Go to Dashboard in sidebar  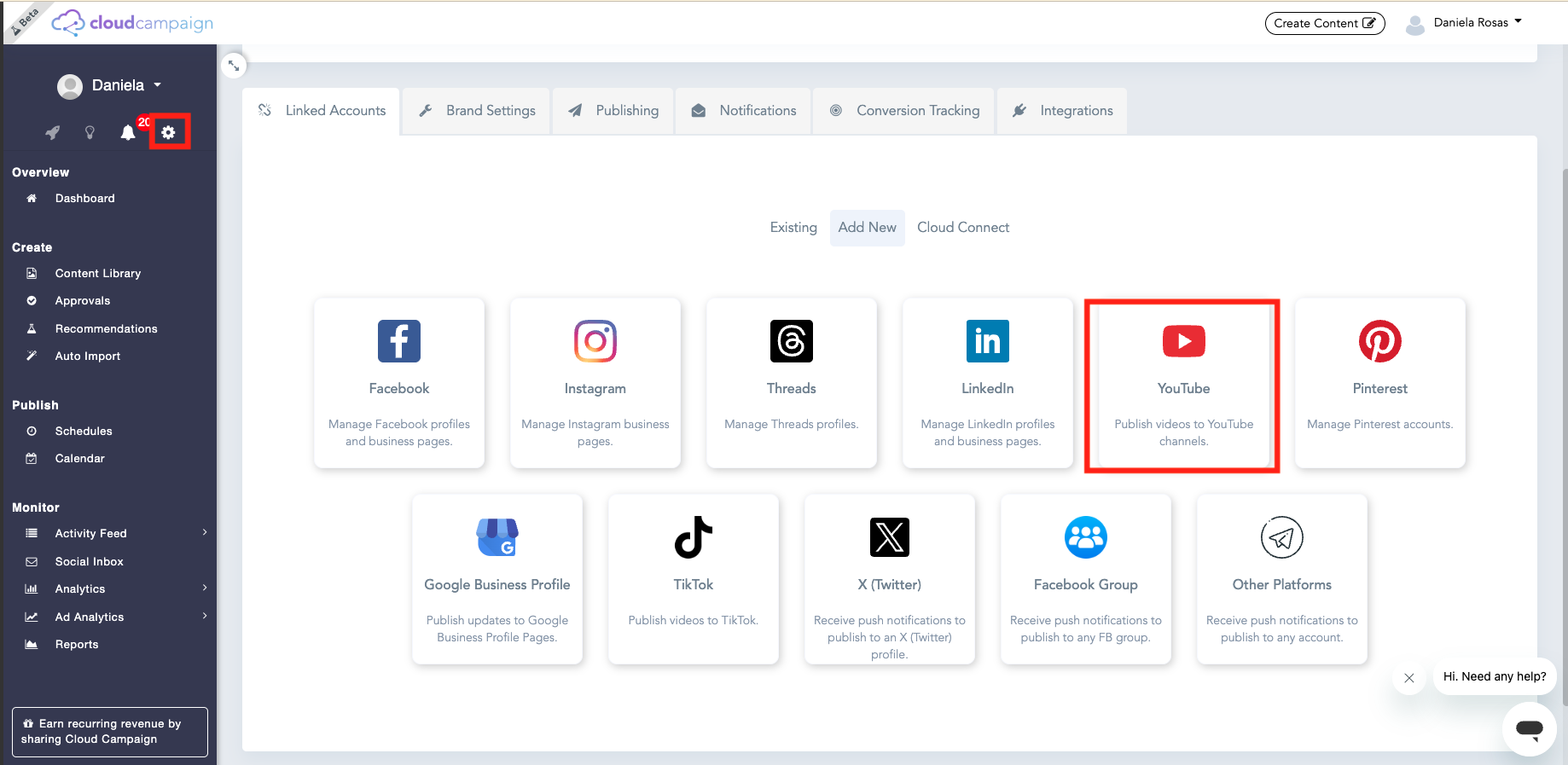point(84,198)
